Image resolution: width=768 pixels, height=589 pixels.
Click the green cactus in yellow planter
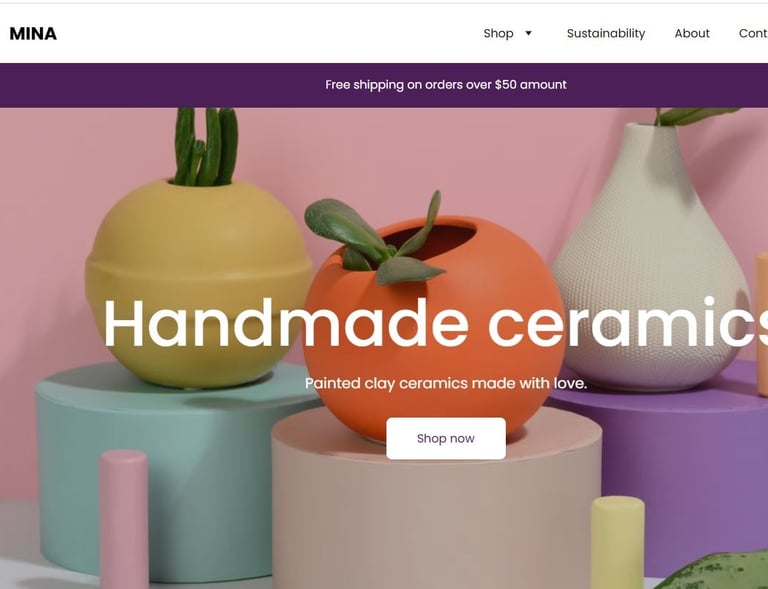pos(206,147)
